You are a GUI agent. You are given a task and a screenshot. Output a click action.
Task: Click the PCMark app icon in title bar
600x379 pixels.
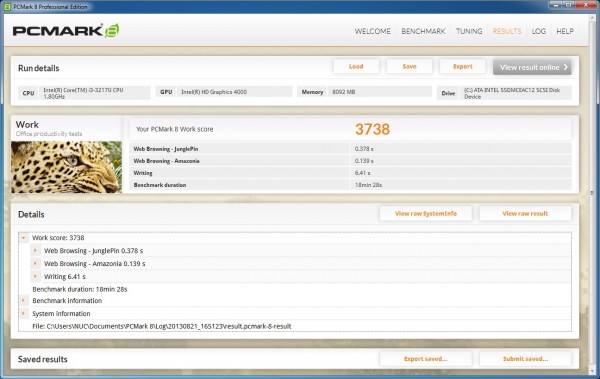7,7
